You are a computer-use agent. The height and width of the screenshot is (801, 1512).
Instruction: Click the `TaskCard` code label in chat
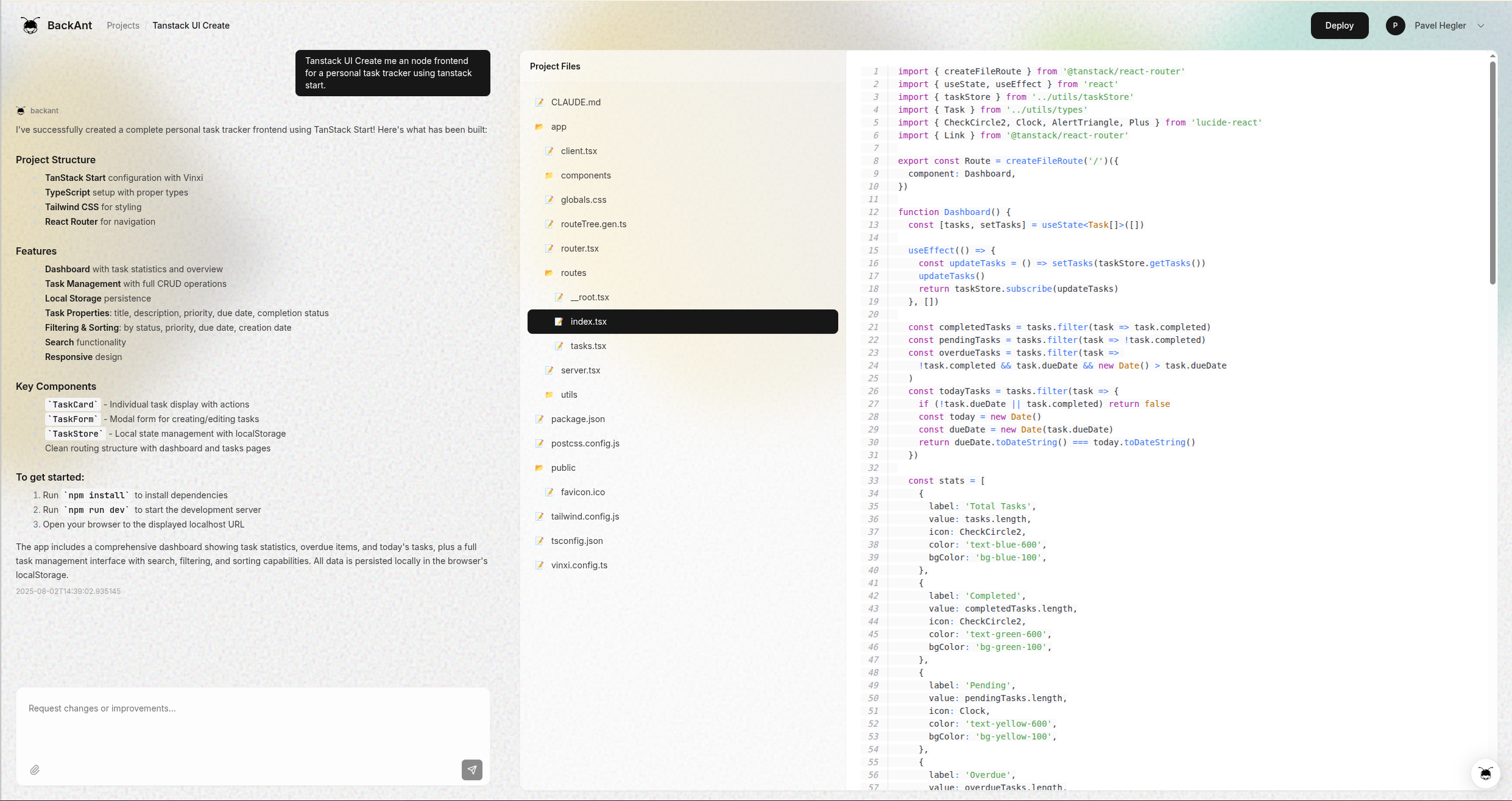pyautogui.click(x=74, y=404)
